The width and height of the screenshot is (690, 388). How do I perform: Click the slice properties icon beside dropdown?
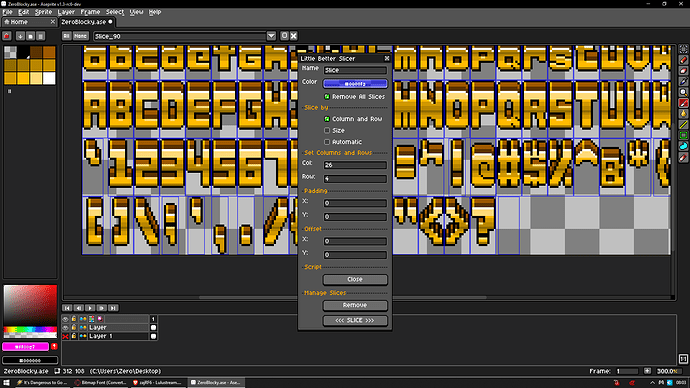pos(284,36)
